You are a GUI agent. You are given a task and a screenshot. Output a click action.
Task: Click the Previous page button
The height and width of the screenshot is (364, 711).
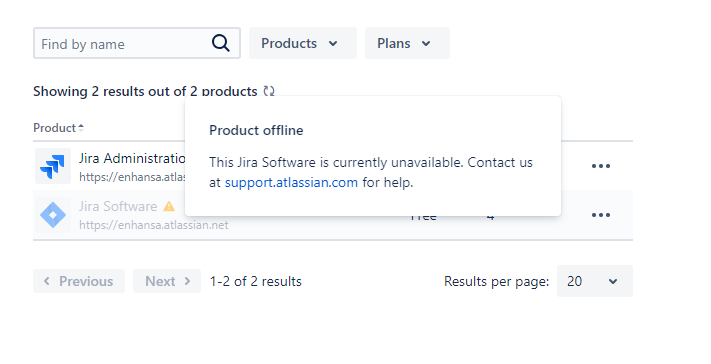coord(79,281)
